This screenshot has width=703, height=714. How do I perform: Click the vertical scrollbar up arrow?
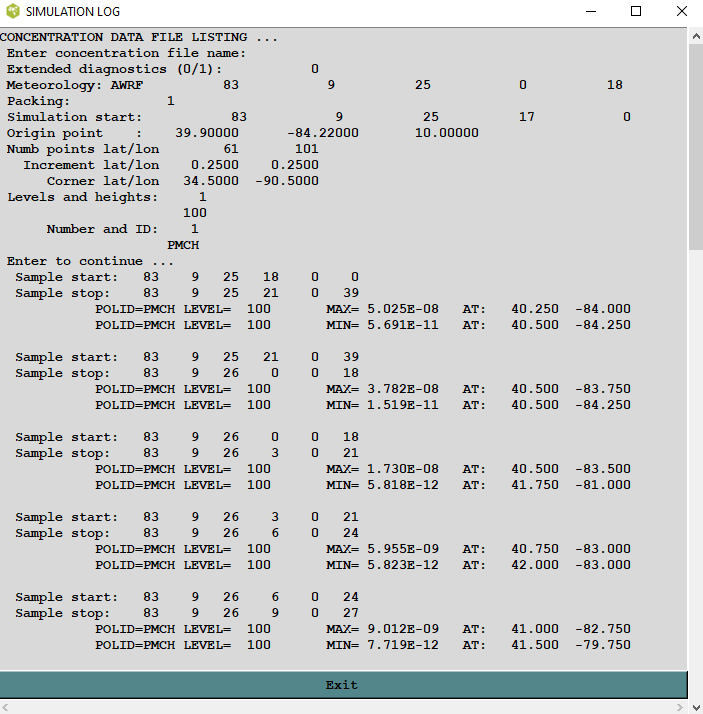695,36
